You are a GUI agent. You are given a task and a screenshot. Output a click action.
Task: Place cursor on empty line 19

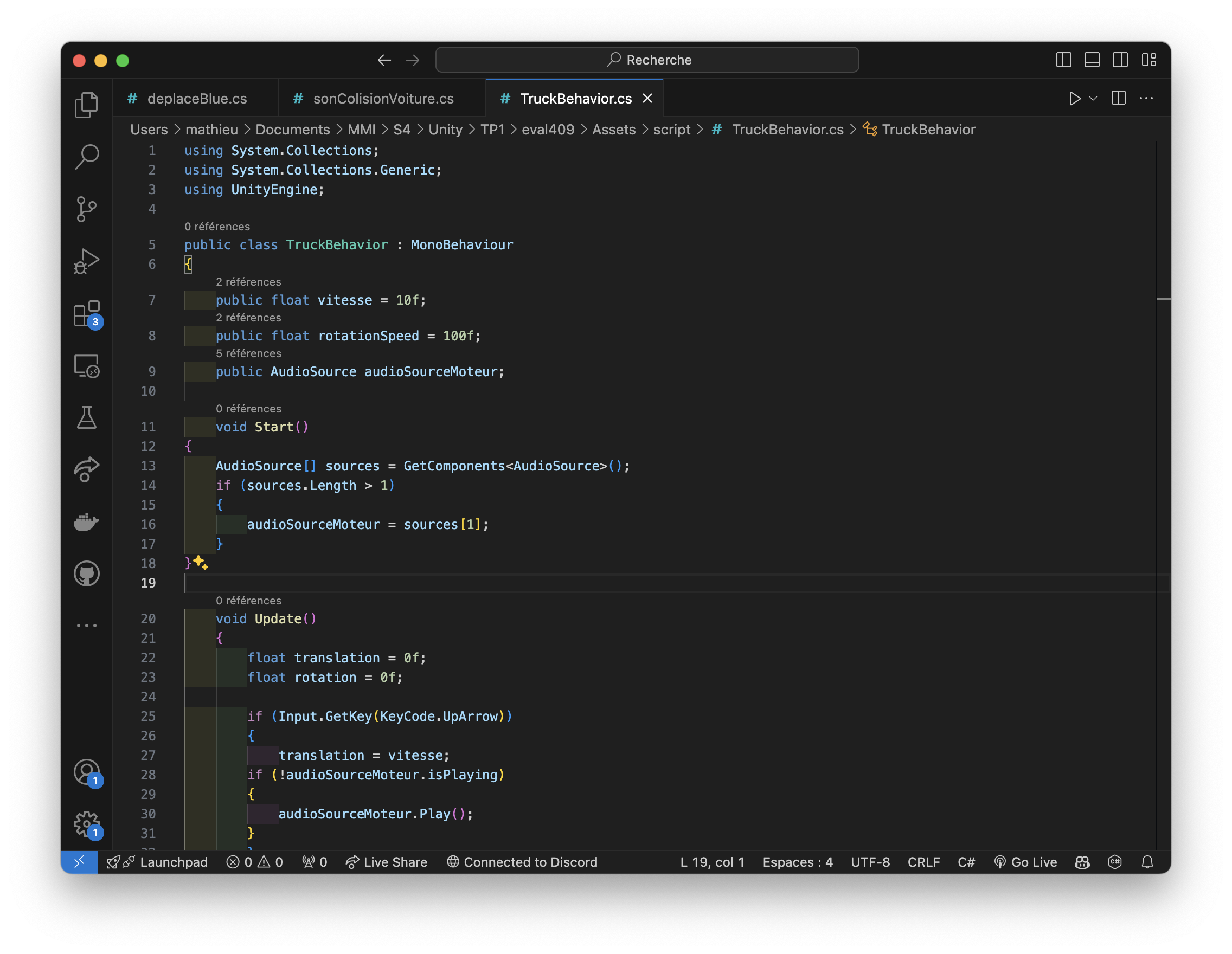(x=671, y=583)
